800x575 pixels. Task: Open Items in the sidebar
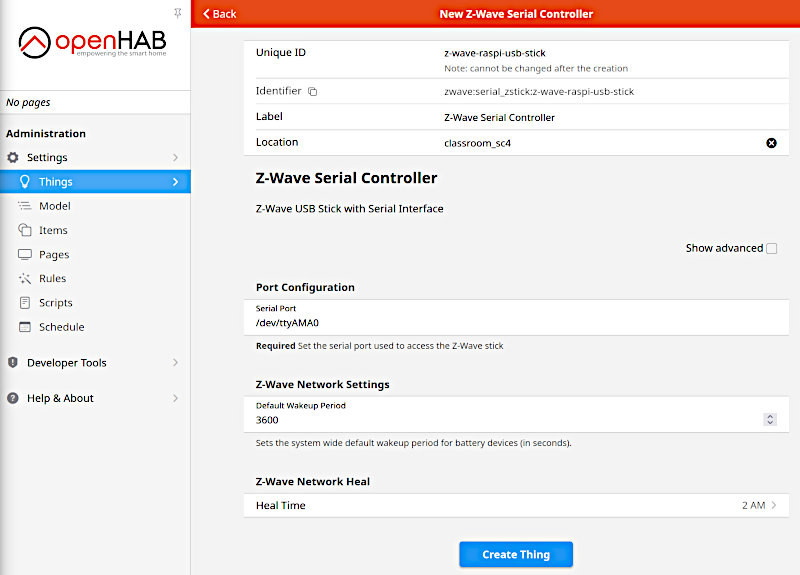pos(95,230)
